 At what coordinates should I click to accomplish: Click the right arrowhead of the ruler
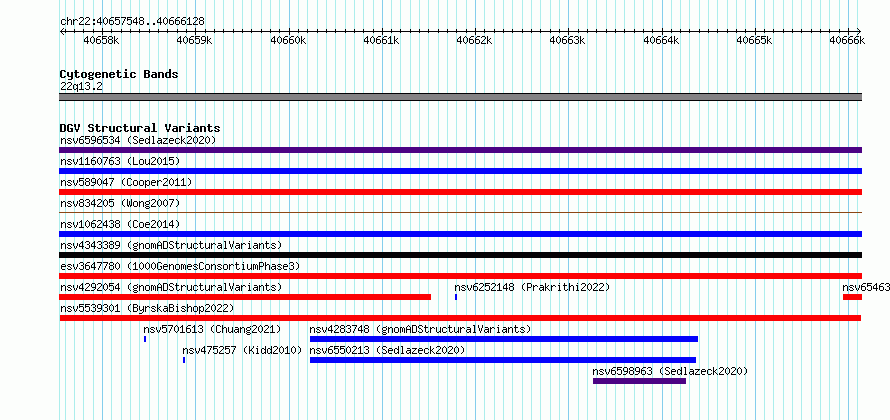(x=859, y=31)
